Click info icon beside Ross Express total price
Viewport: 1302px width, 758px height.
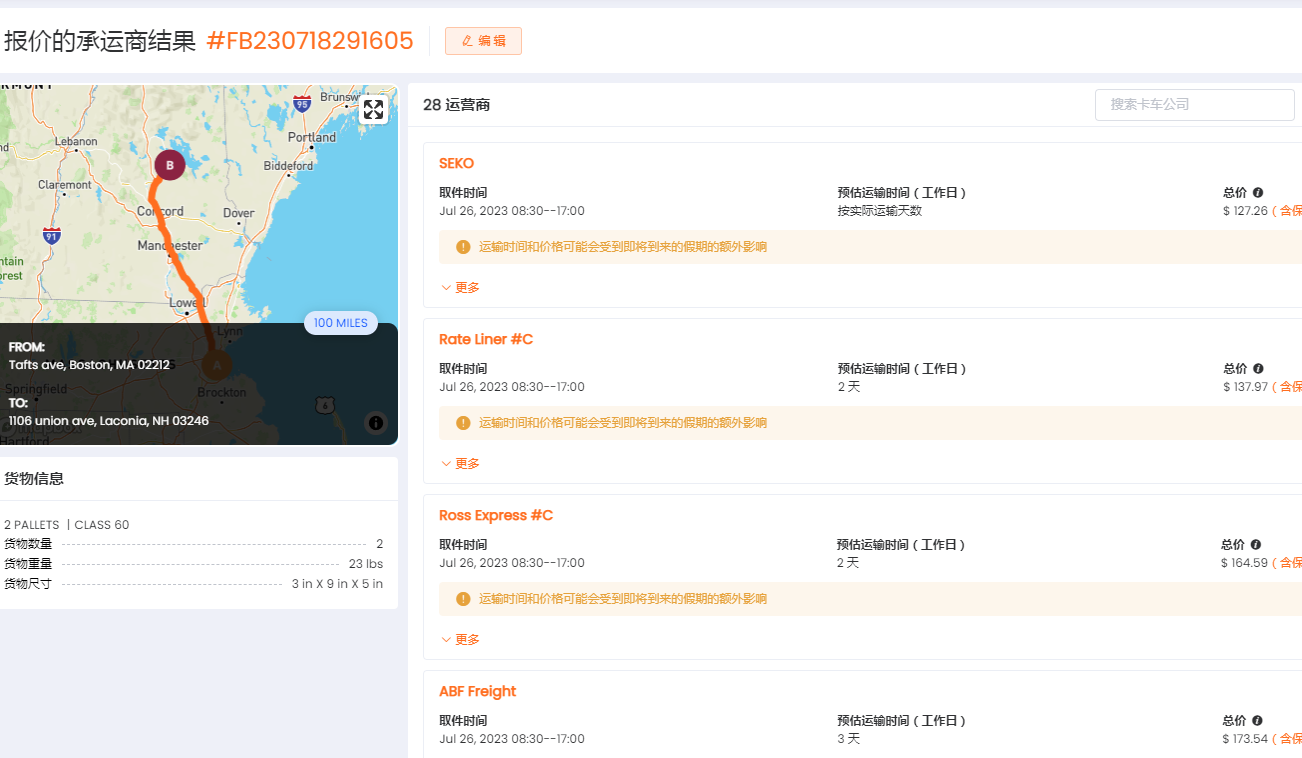pyautogui.click(x=1256, y=544)
